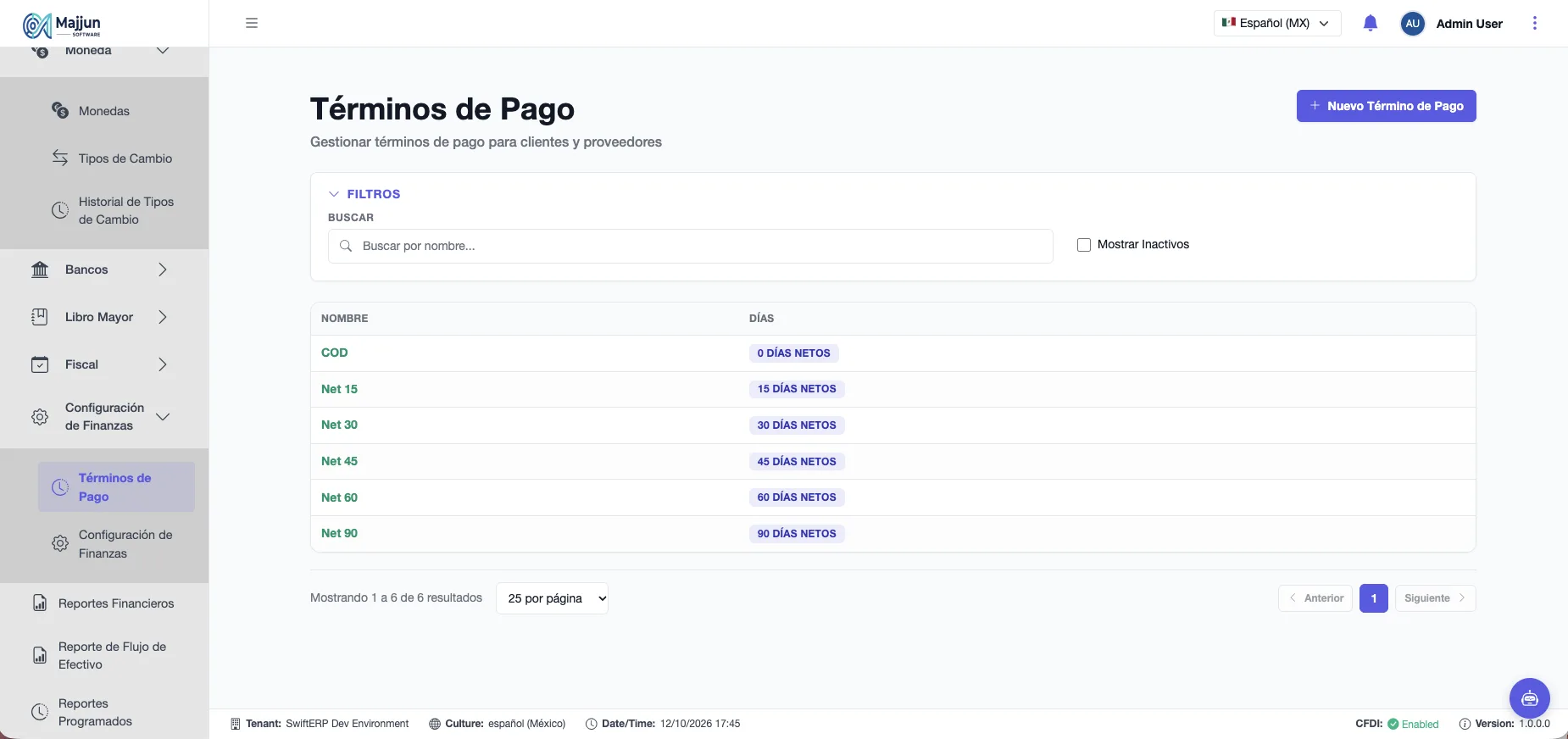This screenshot has width=1568, height=739.
Task: Expand the Fiscal menu chevron
Action: [163, 364]
